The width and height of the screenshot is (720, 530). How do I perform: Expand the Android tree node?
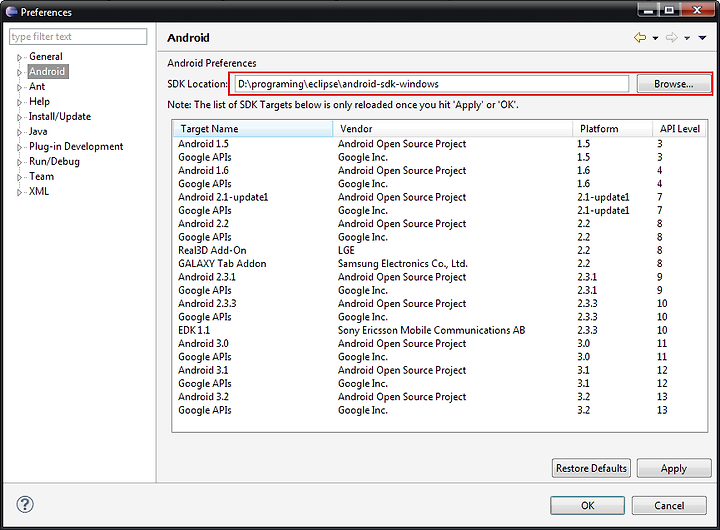click(x=19, y=73)
